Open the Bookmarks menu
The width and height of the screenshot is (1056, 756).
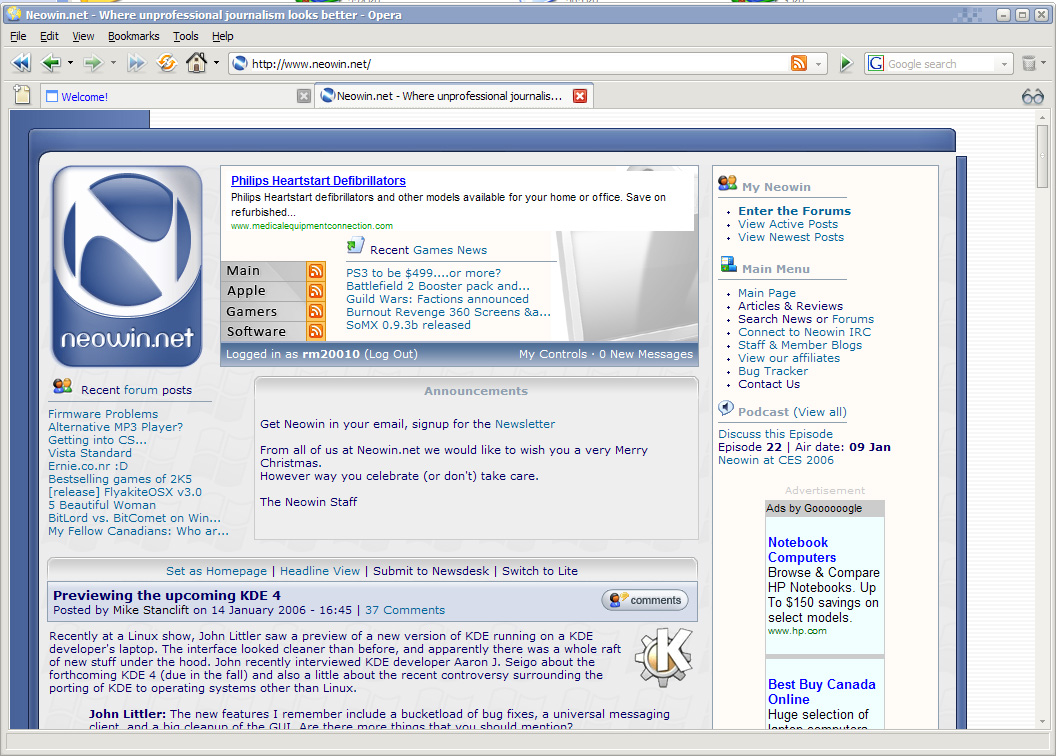click(x=133, y=36)
